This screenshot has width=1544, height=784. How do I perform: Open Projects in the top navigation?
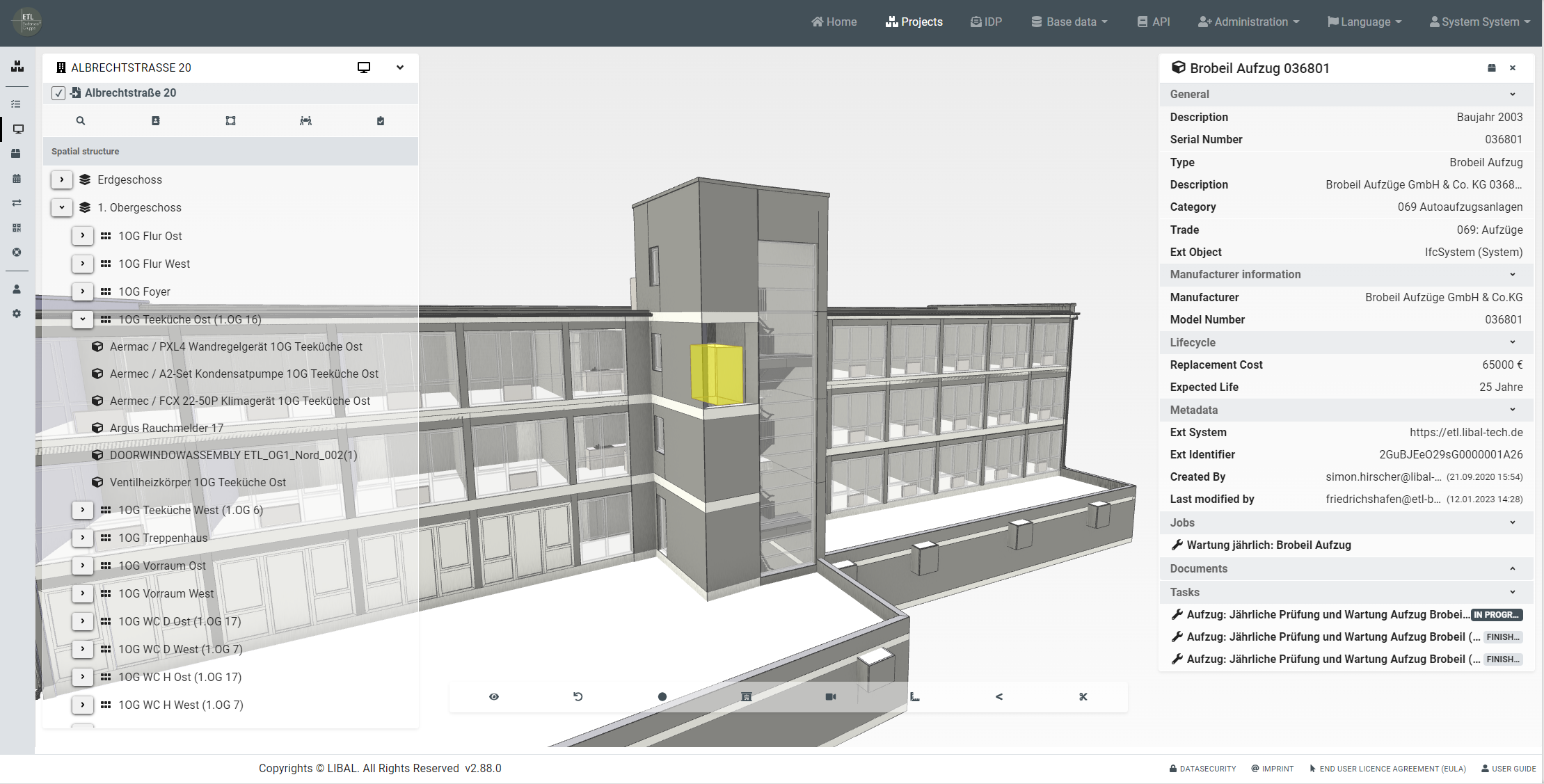(914, 22)
